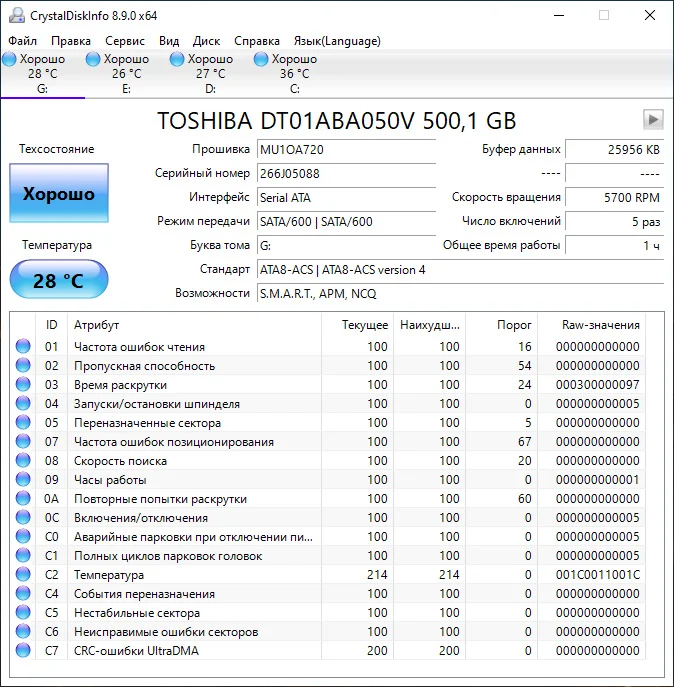Image resolution: width=674 pixels, height=687 pixels.
Task: Open the Файл menu
Action: [22, 41]
